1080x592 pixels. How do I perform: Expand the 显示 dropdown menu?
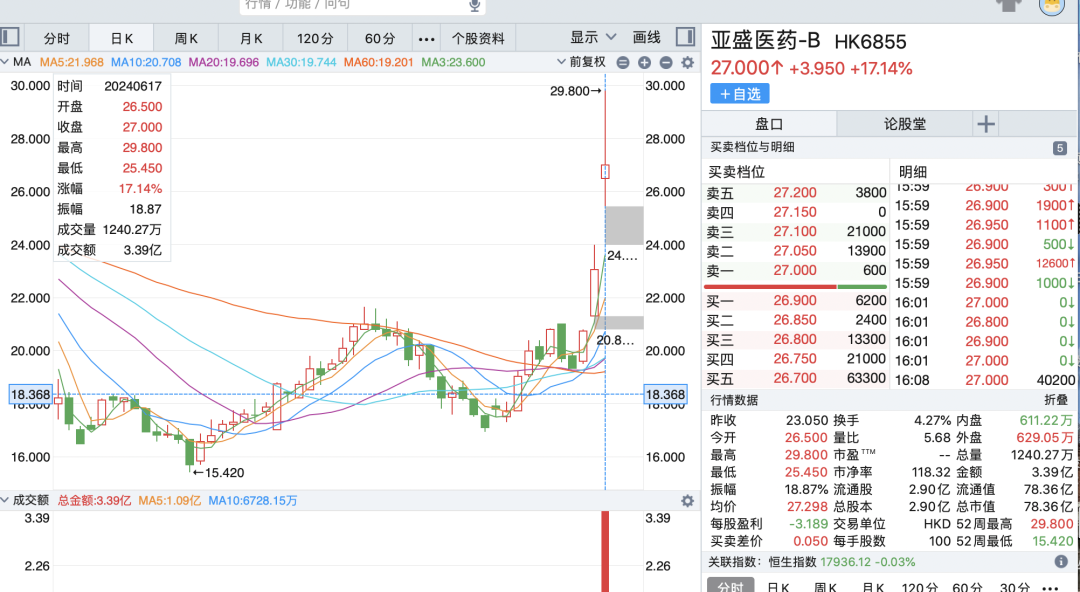[x=593, y=37]
